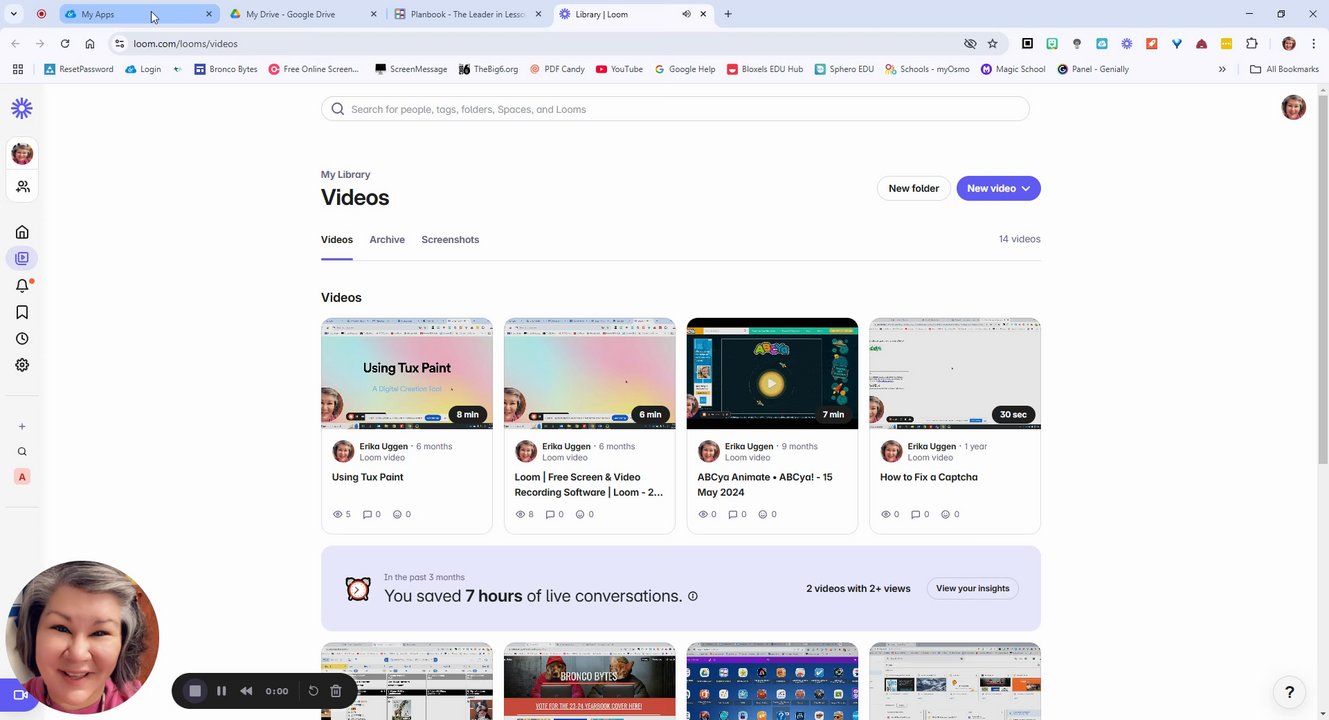1329x720 pixels.
Task: Open the Google Help bookmark
Action: (x=685, y=69)
